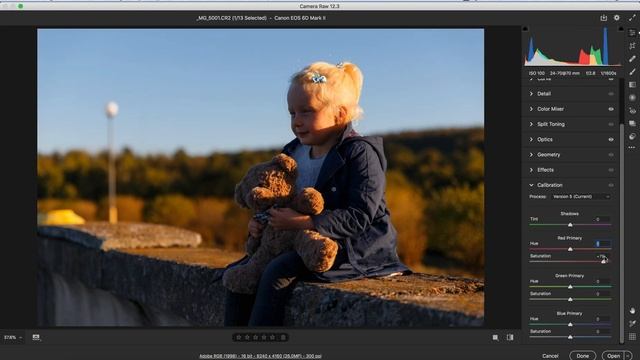Screen dimensions: 640x360
Task: Toggle Optics panel visibility eye
Action: click(x=611, y=140)
